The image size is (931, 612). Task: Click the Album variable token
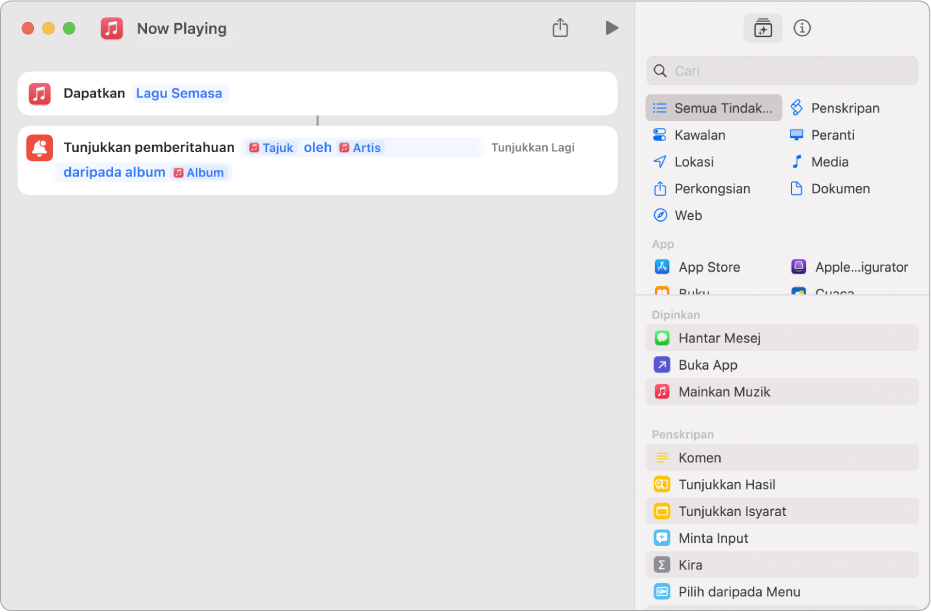[199, 173]
